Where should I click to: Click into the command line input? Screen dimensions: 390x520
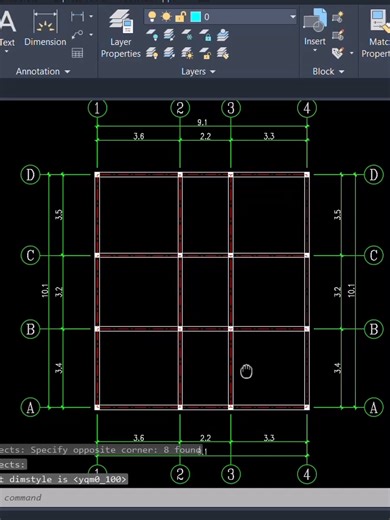[x=195, y=498]
